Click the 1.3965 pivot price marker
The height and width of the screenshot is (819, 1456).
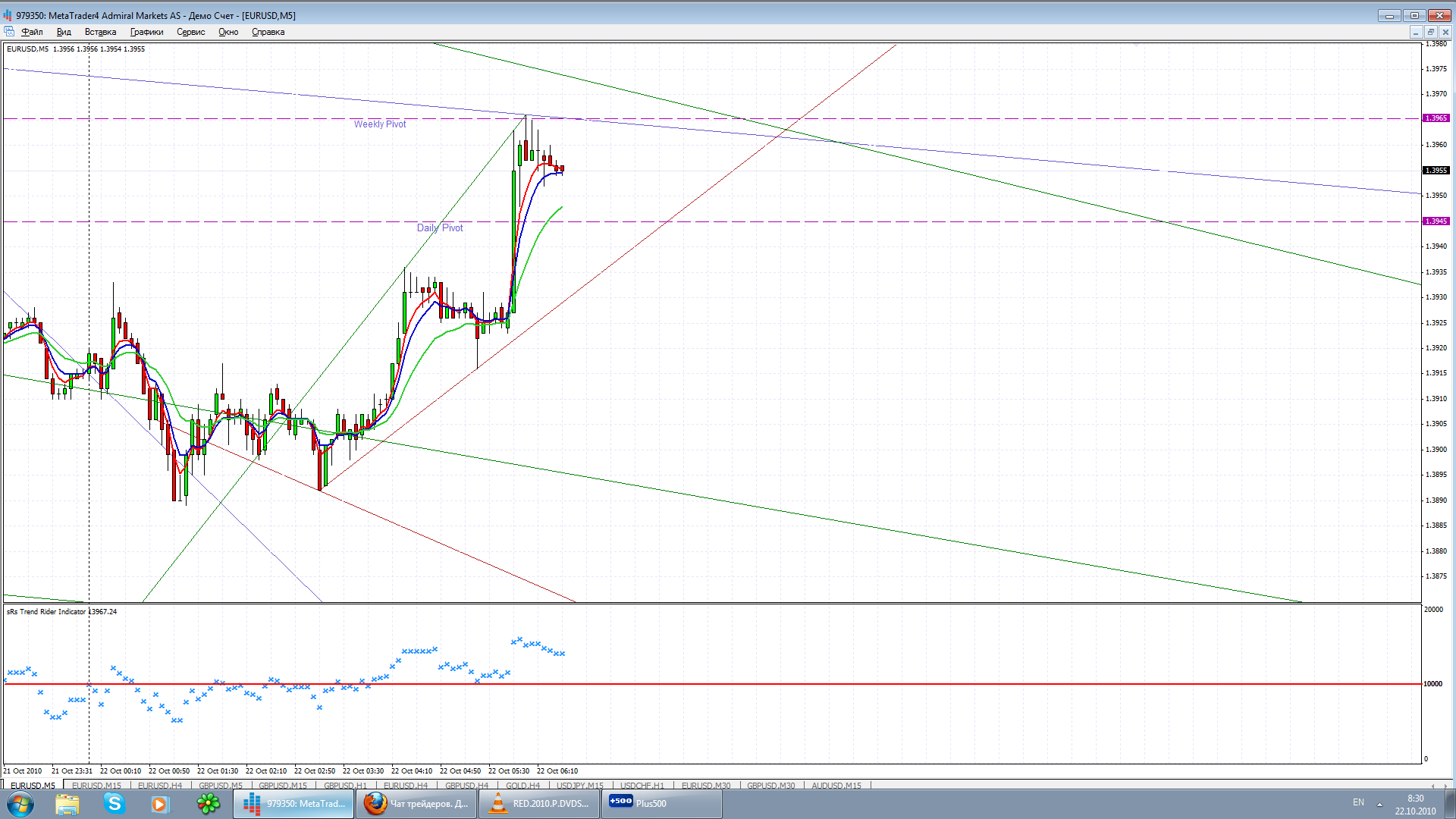[1436, 118]
